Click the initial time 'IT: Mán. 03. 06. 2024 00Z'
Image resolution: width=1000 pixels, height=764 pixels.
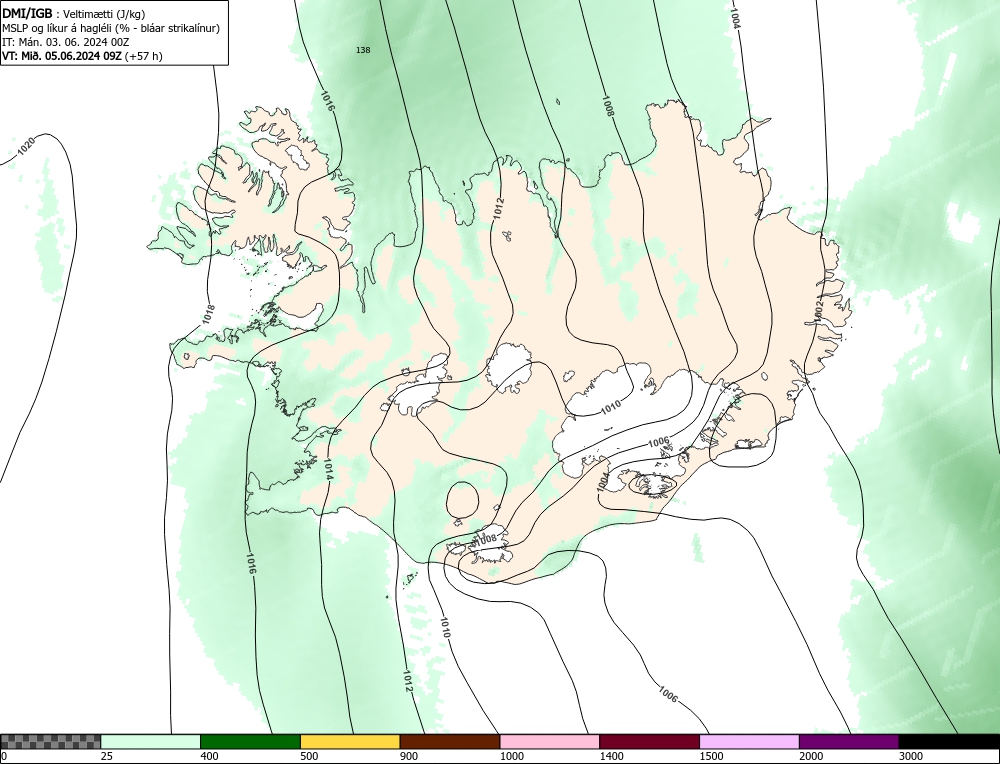(x=66, y=42)
